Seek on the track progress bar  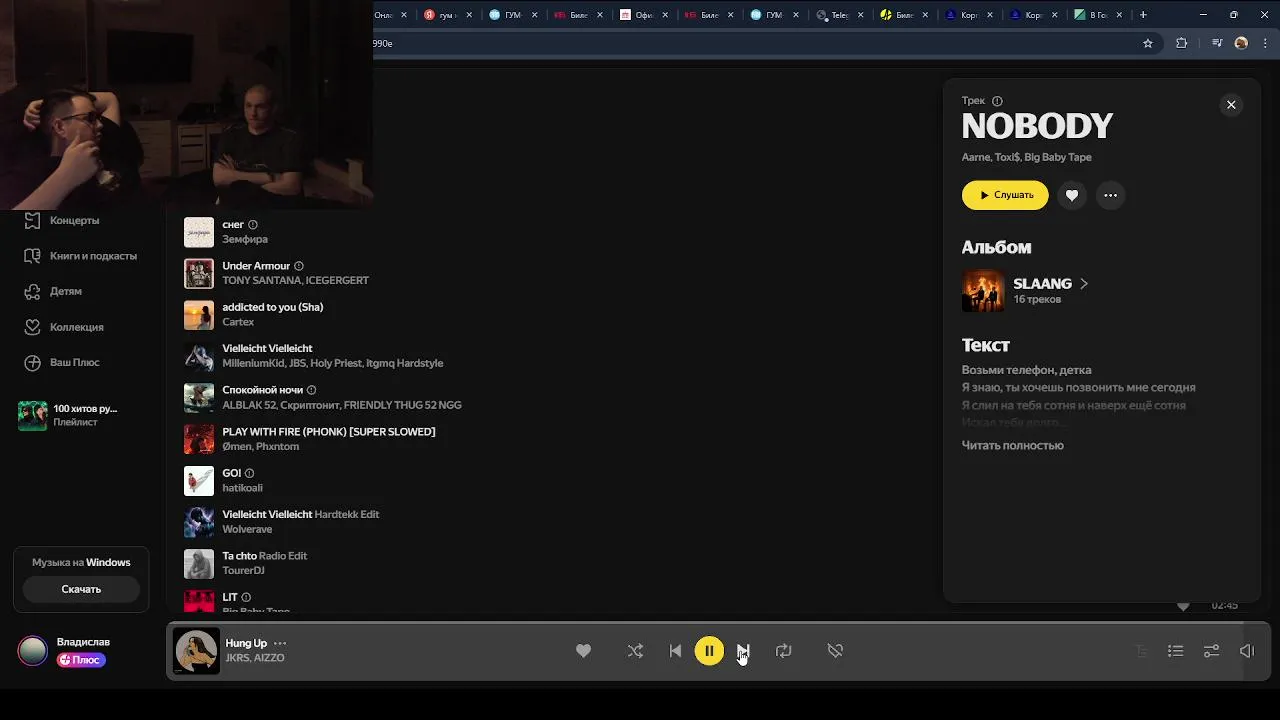click(x=718, y=624)
